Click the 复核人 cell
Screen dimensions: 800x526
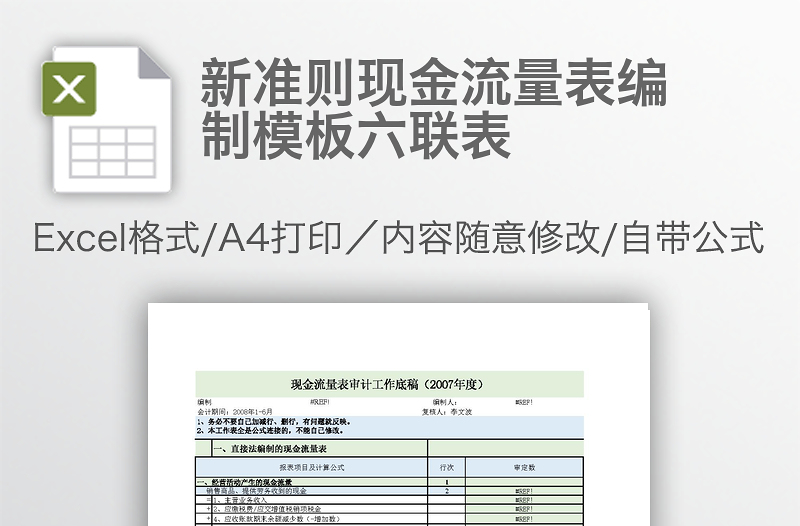coord(446,412)
